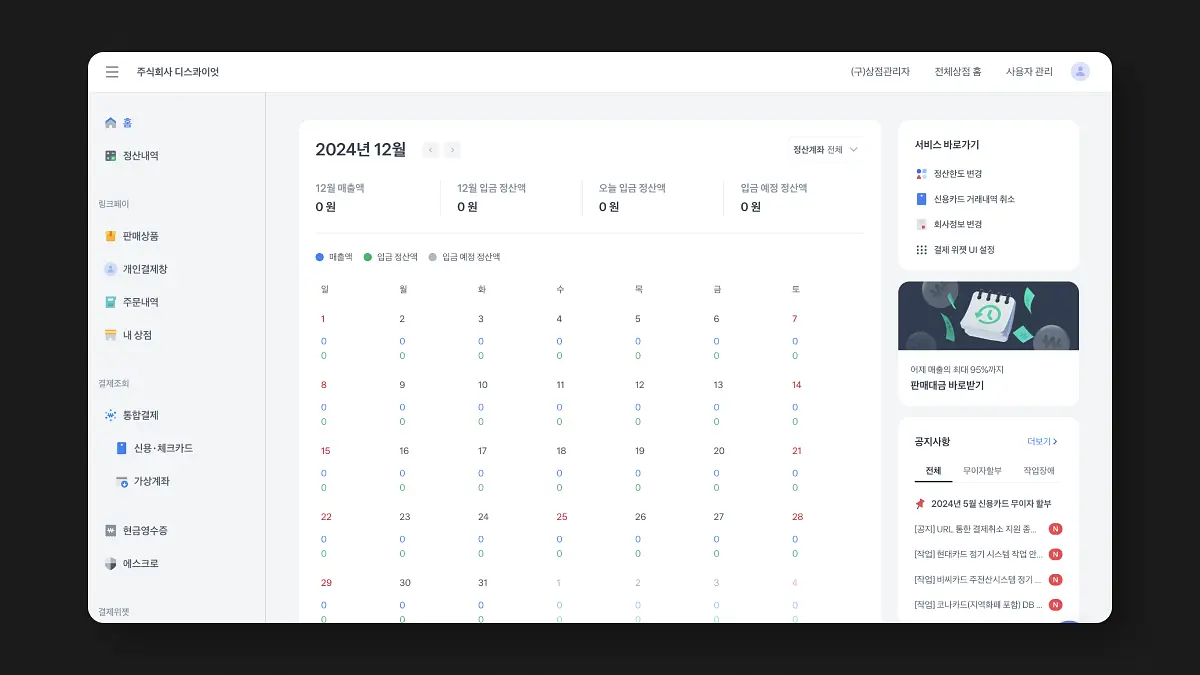
Task: Switch to the 무이자할부 notice tab
Action: [x=982, y=471]
